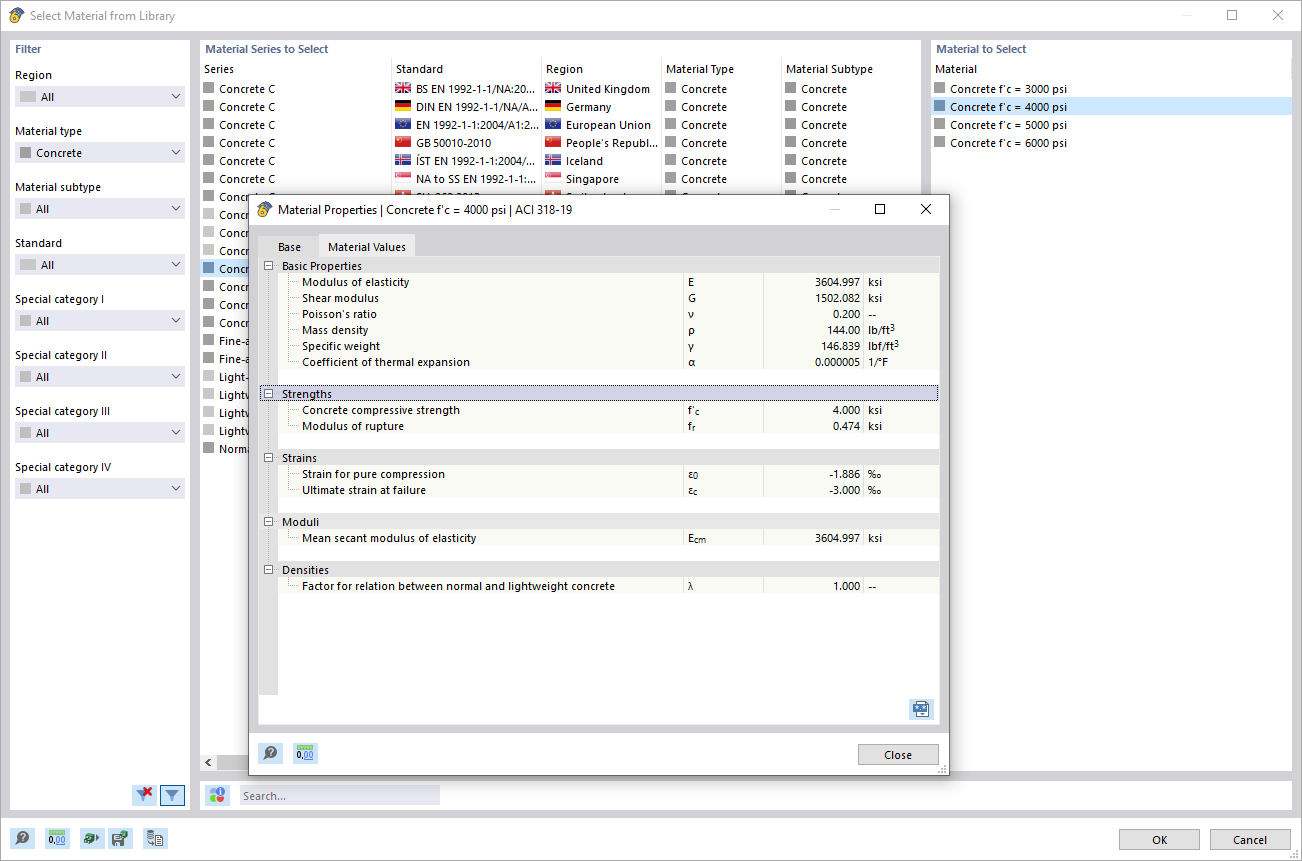Click the Singapore flag in the Region column

[553, 178]
